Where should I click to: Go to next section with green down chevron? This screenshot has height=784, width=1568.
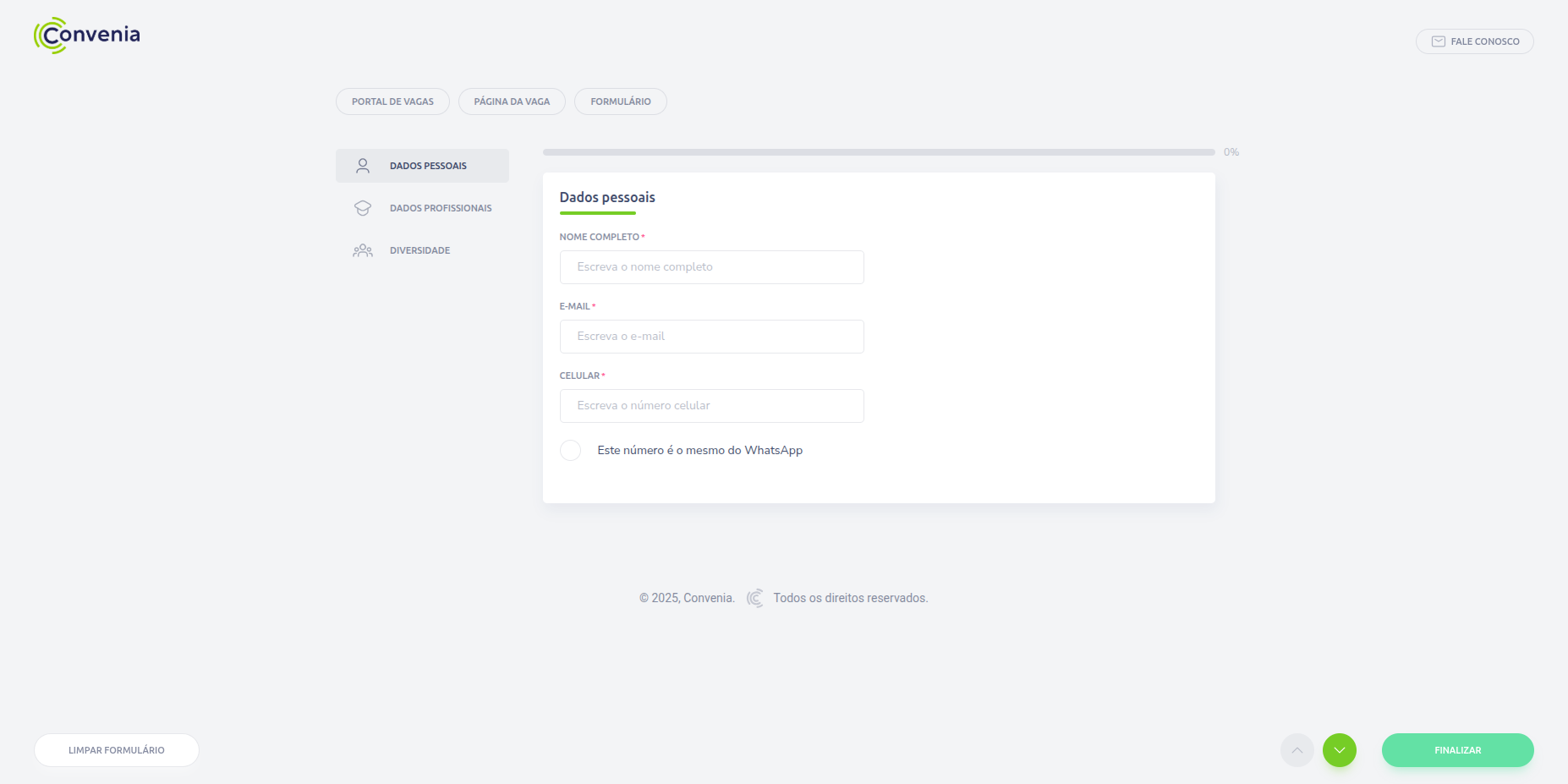click(x=1339, y=750)
